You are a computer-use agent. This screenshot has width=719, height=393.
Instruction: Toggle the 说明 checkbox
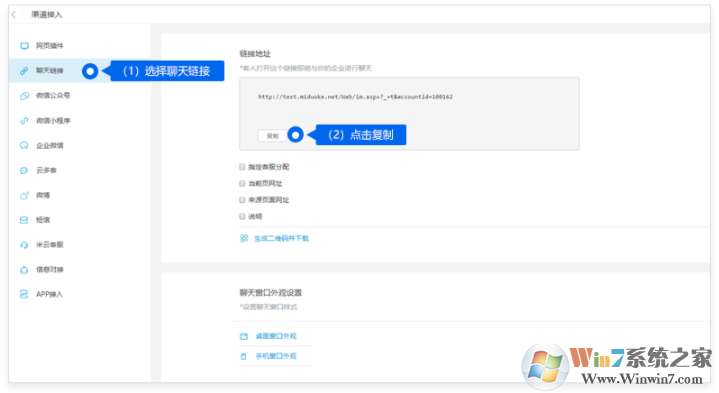click(242, 216)
